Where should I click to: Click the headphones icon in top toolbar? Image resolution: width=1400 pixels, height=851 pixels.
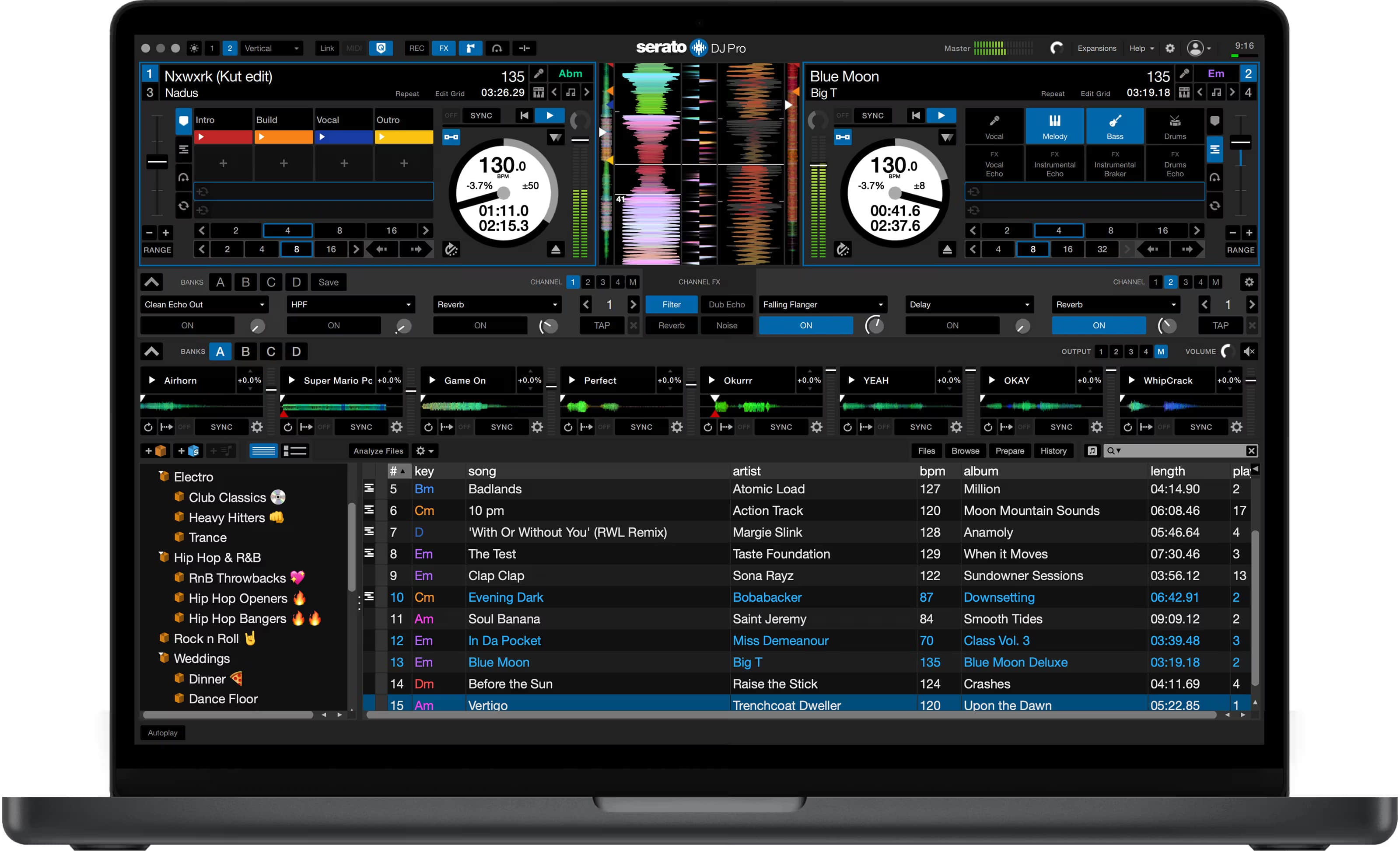(x=497, y=48)
